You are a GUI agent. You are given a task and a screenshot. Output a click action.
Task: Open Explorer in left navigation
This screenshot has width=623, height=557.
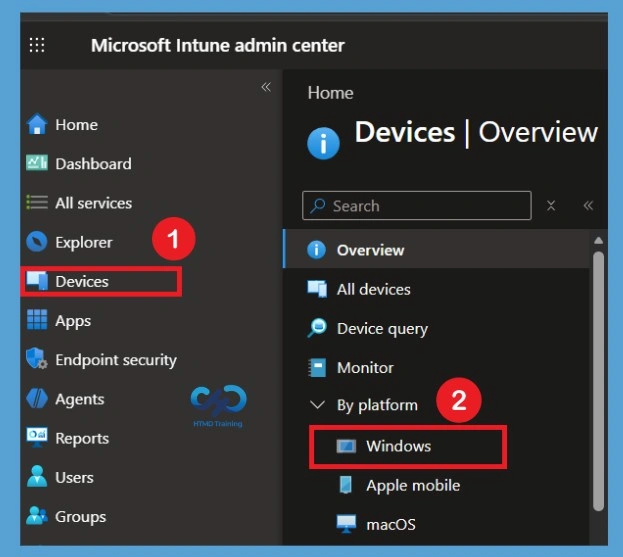[x=83, y=242]
